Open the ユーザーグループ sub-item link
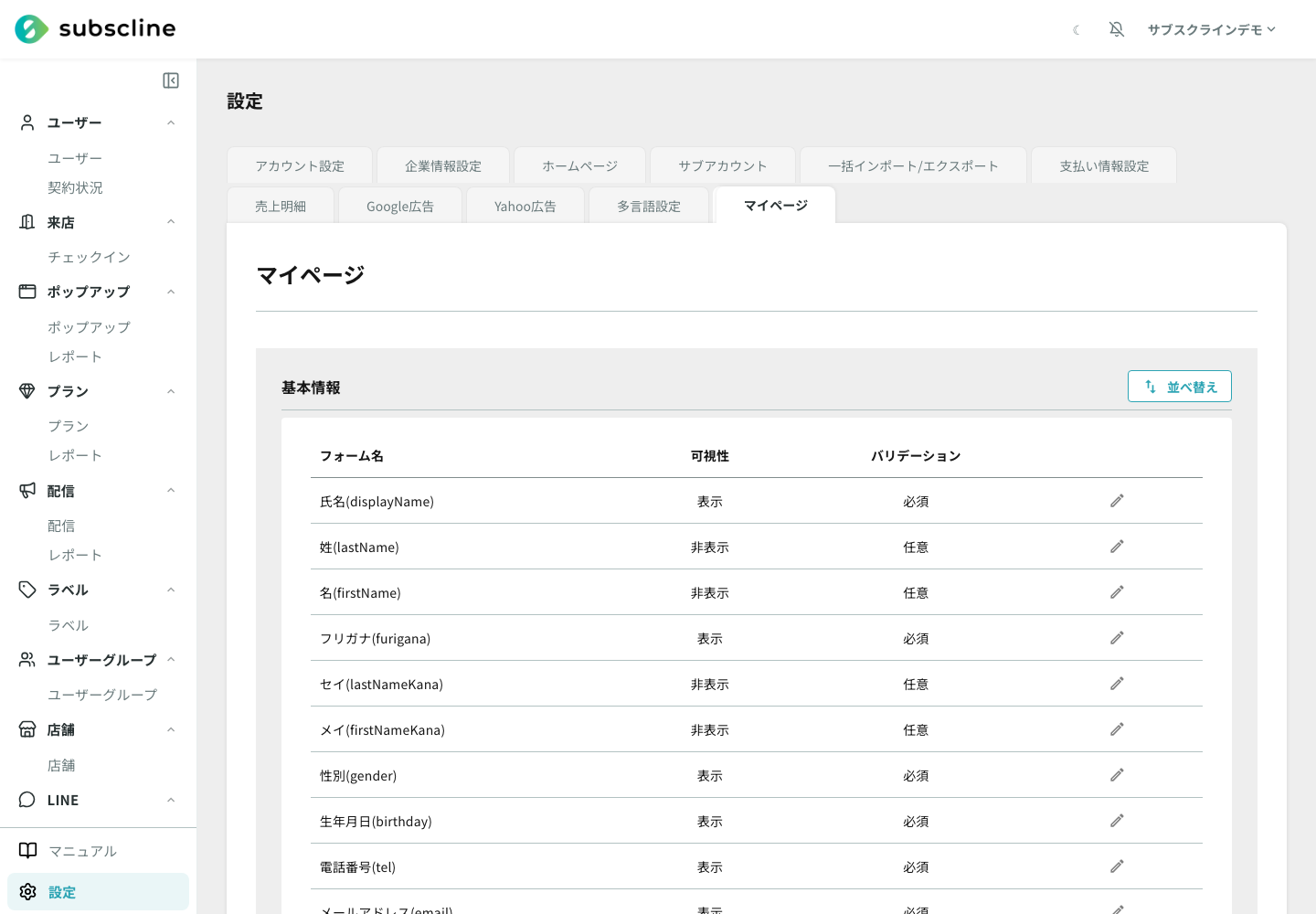The width and height of the screenshot is (1316, 914). pos(102,695)
